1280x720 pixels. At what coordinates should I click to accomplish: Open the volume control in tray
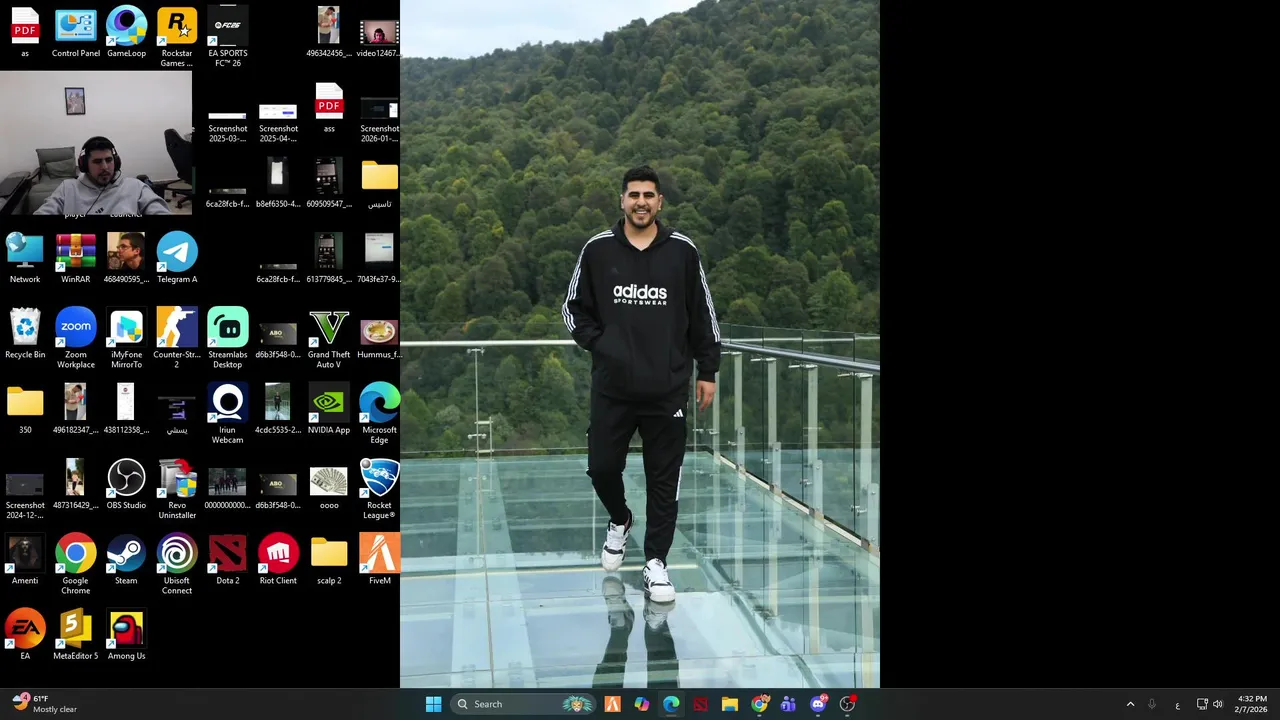pyautogui.click(x=1217, y=704)
